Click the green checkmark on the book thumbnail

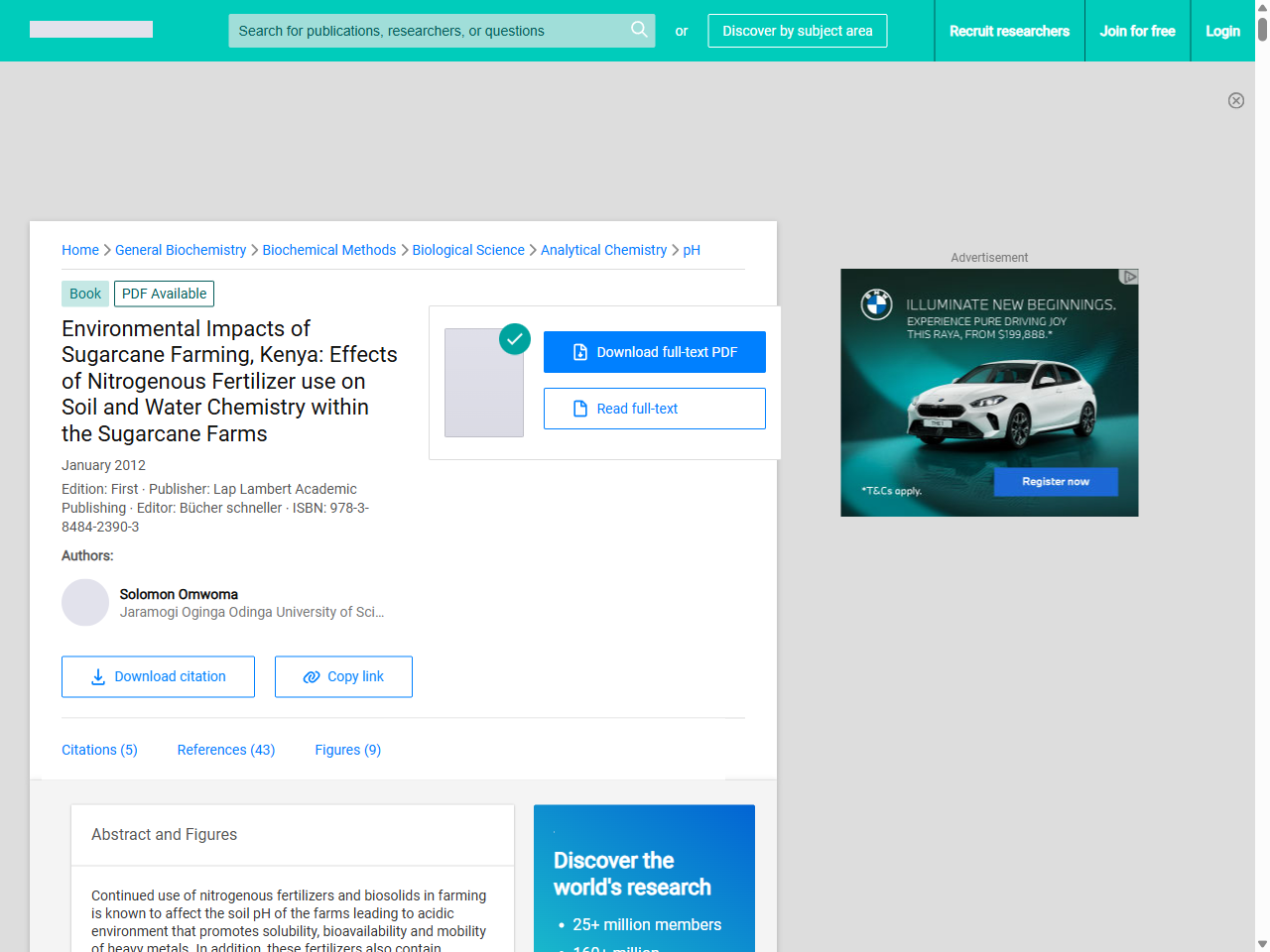[515, 339]
